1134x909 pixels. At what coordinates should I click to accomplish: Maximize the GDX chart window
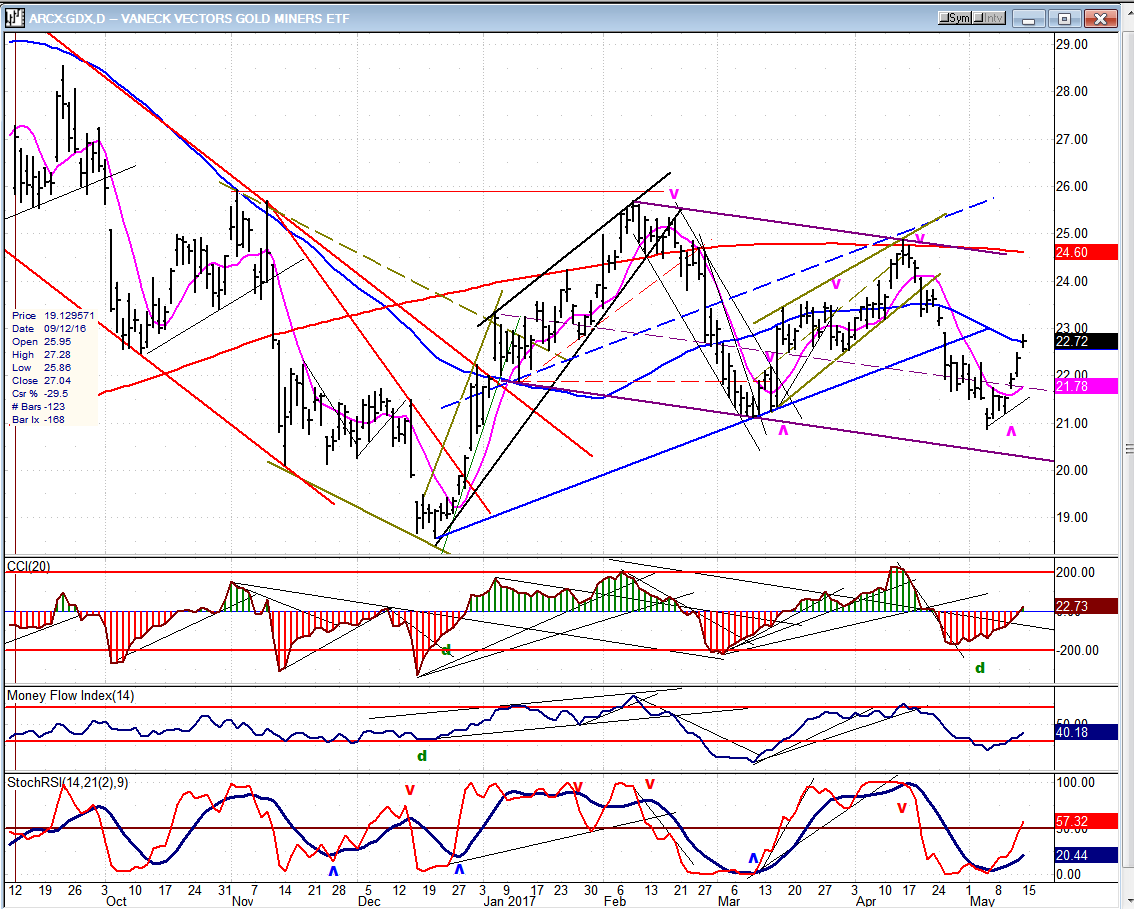1064,18
